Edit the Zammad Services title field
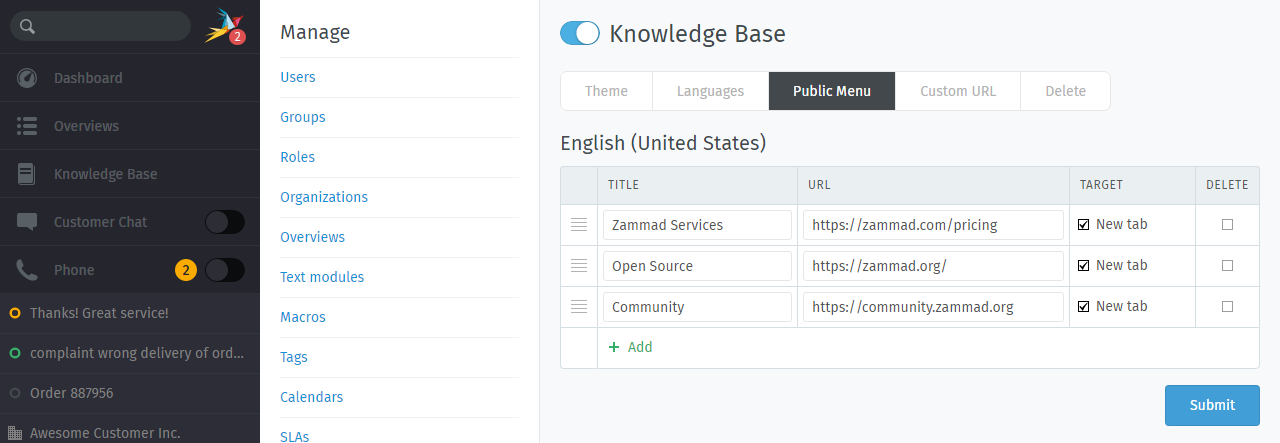 pos(697,225)
